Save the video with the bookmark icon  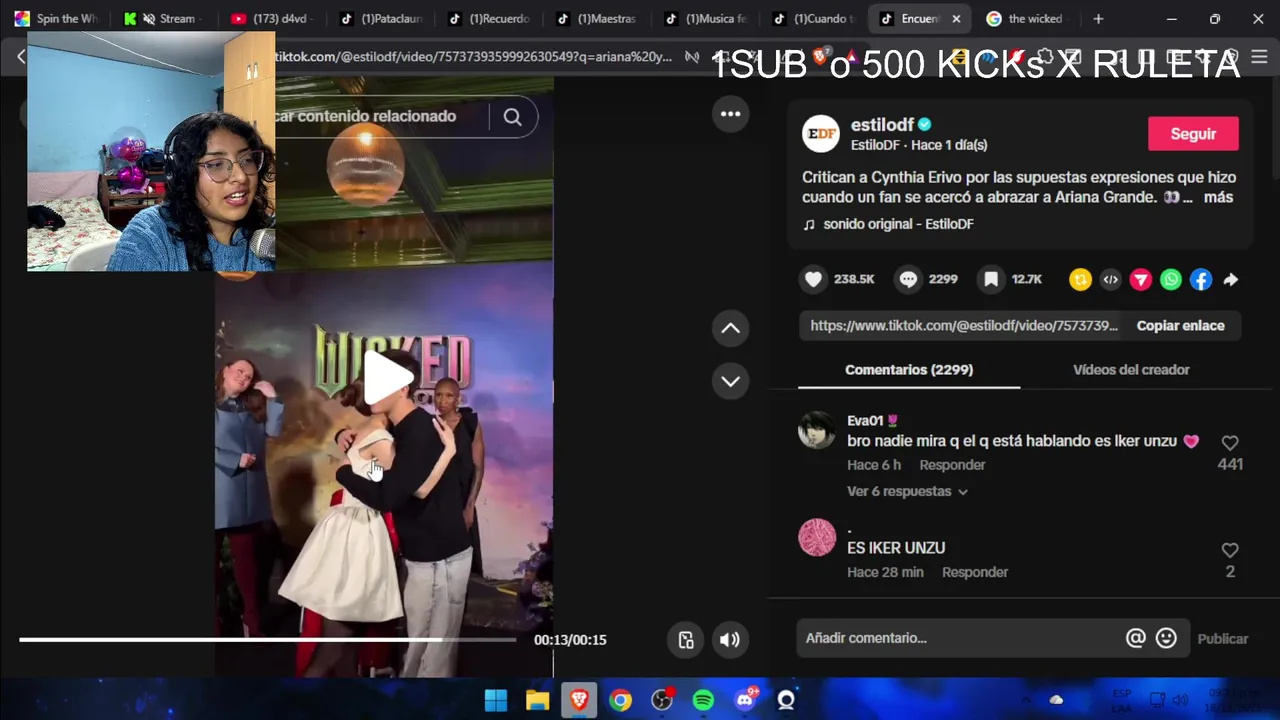coord(991,280)
